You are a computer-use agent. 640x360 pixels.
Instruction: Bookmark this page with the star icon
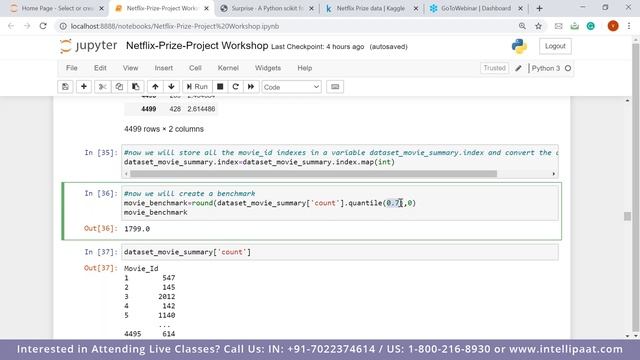[x=538, y=26]
